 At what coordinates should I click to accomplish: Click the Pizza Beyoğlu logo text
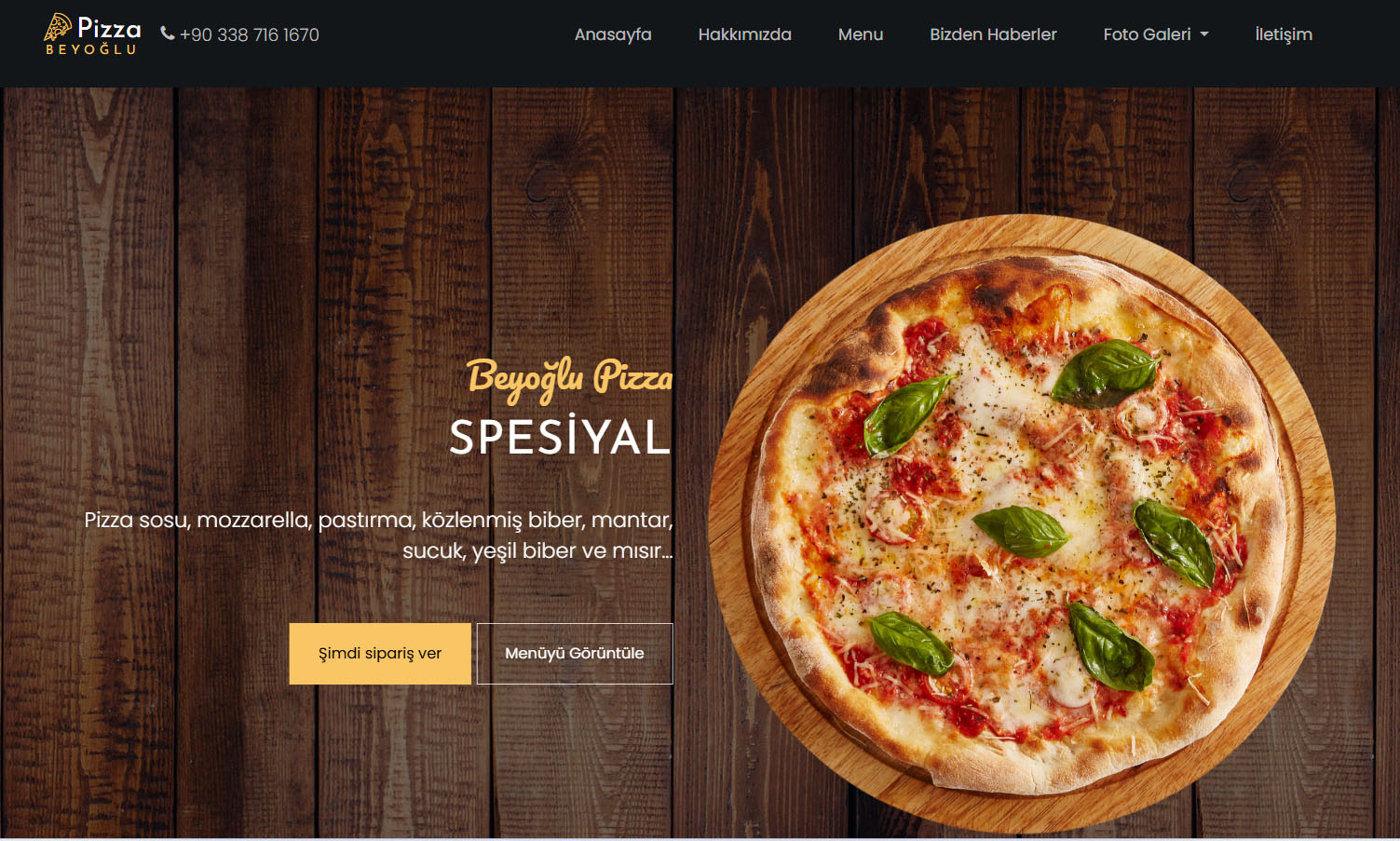(x=109, y=28)
